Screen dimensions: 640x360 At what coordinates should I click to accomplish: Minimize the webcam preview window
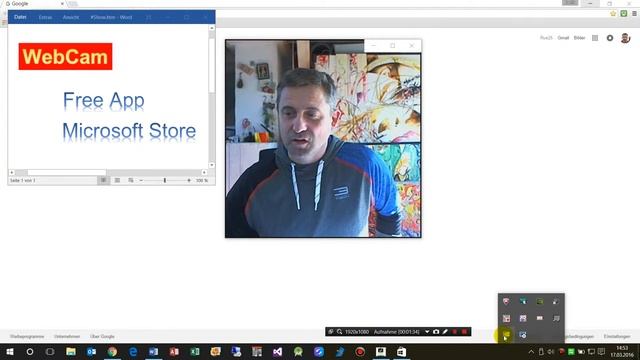(x=373, y=46)
